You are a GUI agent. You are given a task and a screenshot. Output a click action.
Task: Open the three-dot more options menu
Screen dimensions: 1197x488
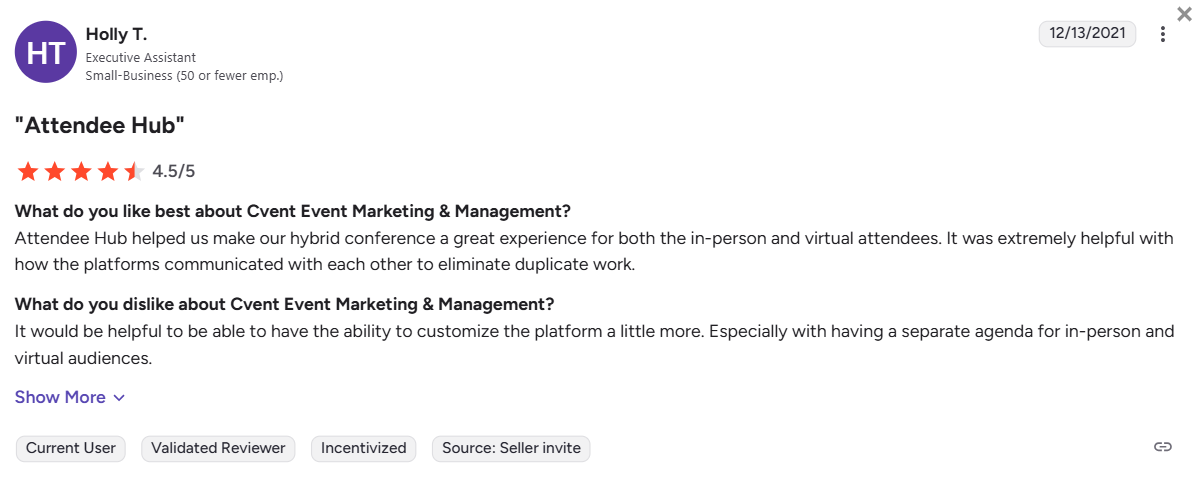[1162, 34]
